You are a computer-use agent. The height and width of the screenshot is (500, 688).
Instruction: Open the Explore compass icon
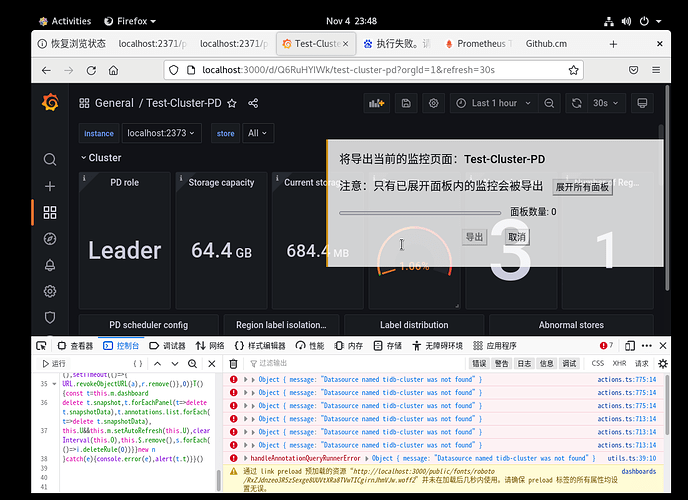click(x=50, y=238)
